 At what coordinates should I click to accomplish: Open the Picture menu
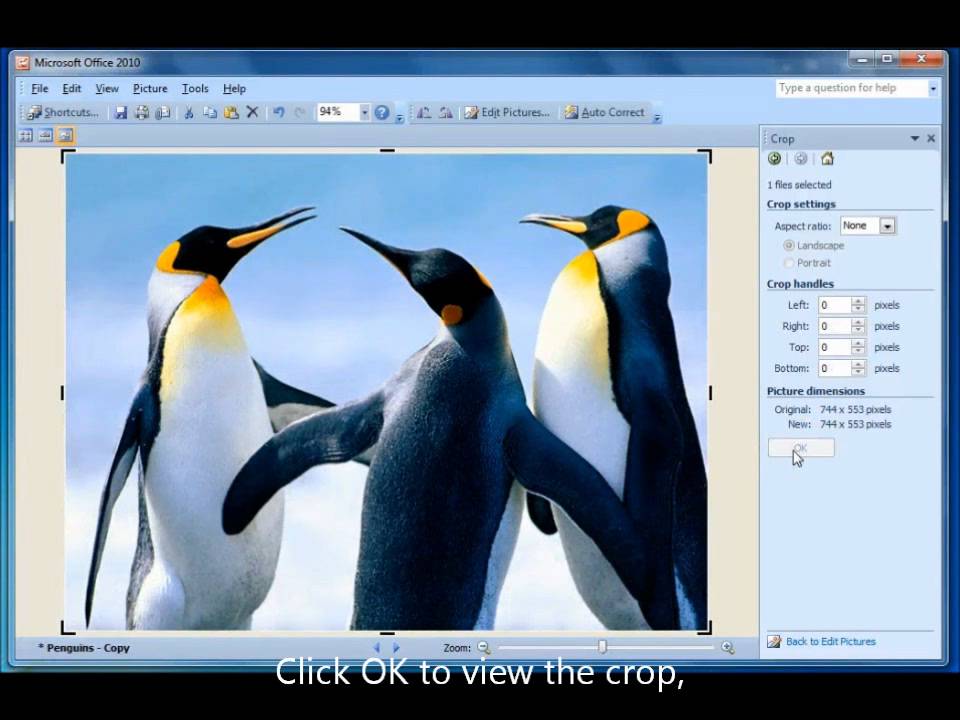150,89
